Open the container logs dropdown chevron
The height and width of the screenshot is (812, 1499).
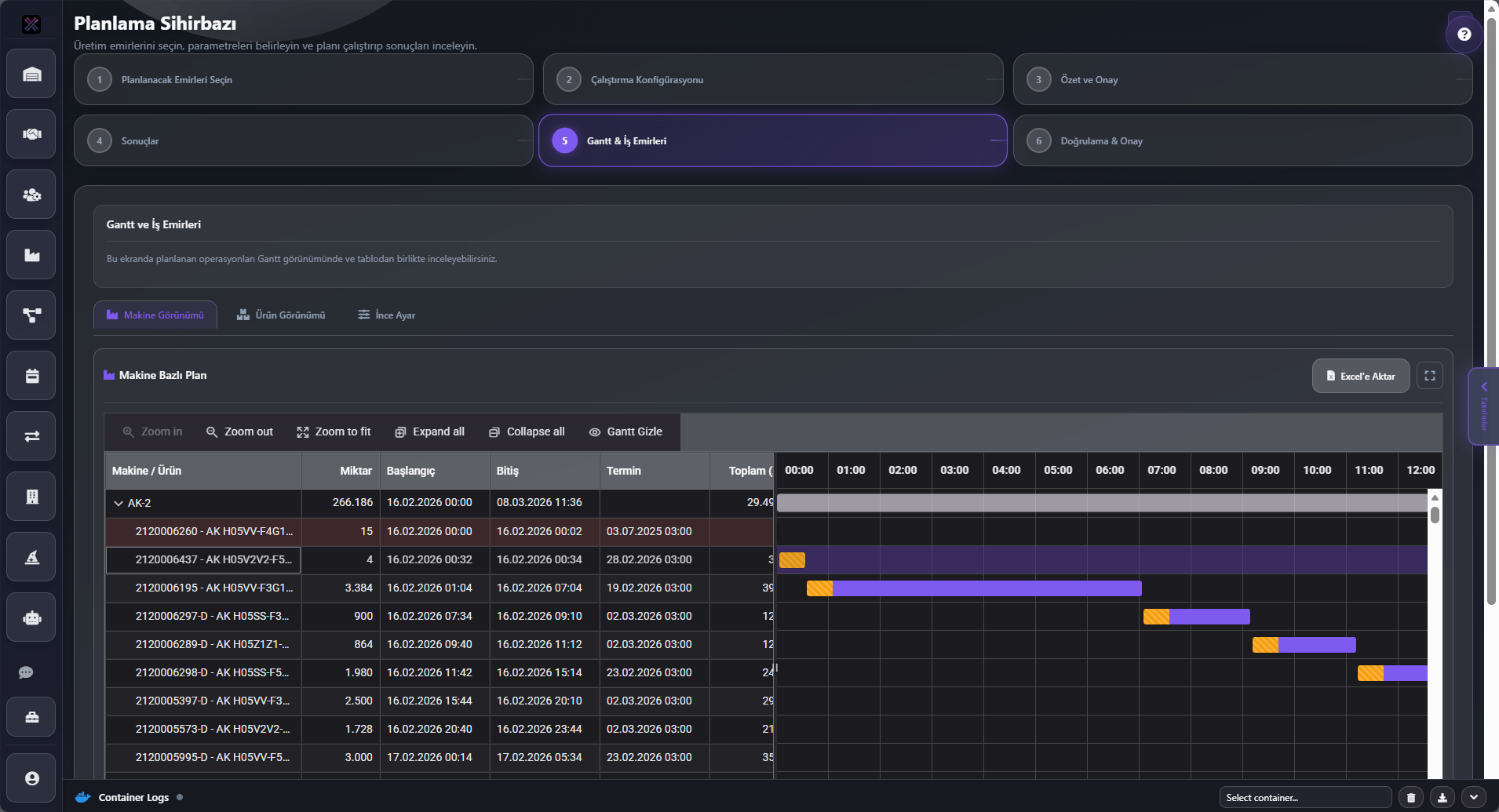[1471, 796]
